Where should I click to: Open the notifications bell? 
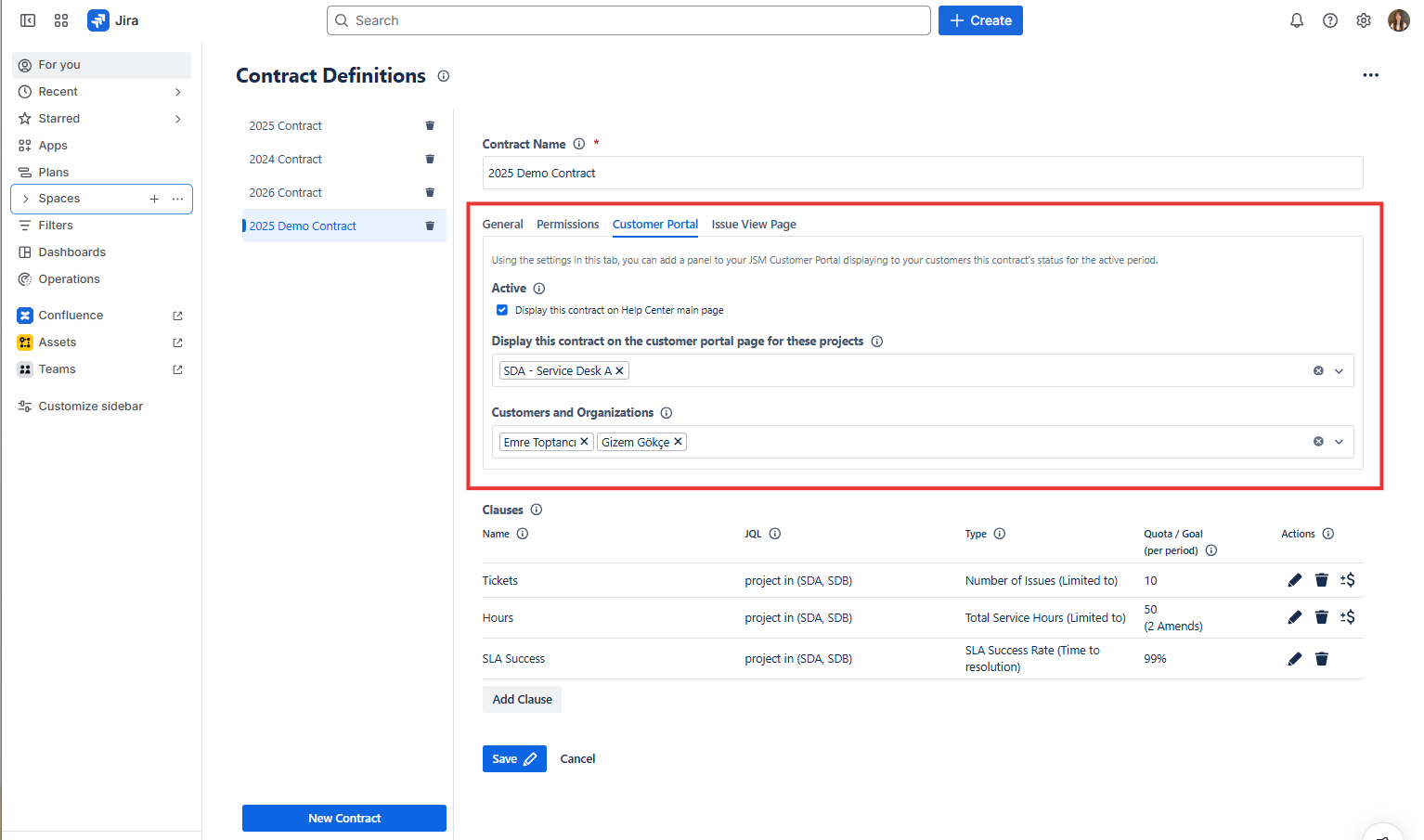tap(1297, 20)
